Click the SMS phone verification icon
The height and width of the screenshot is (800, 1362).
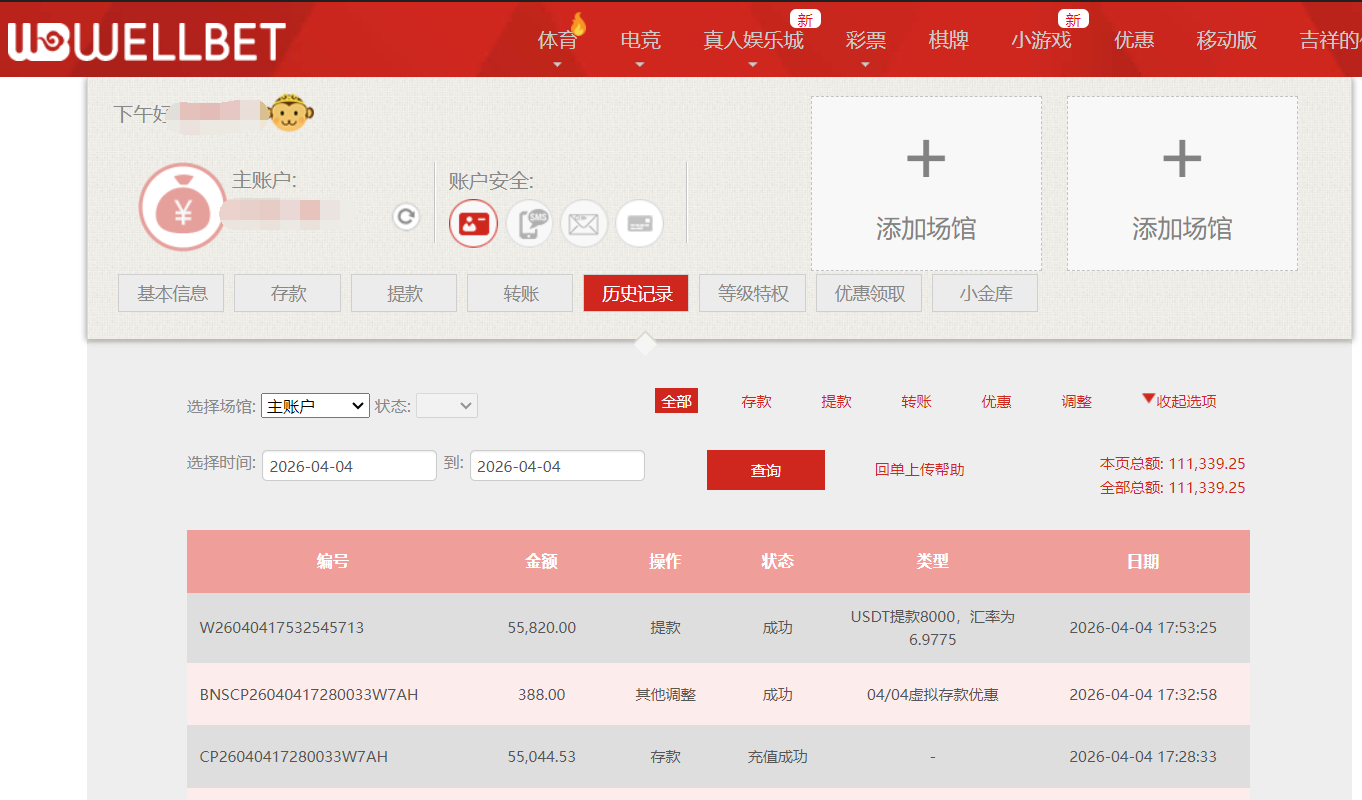[529, 223]
